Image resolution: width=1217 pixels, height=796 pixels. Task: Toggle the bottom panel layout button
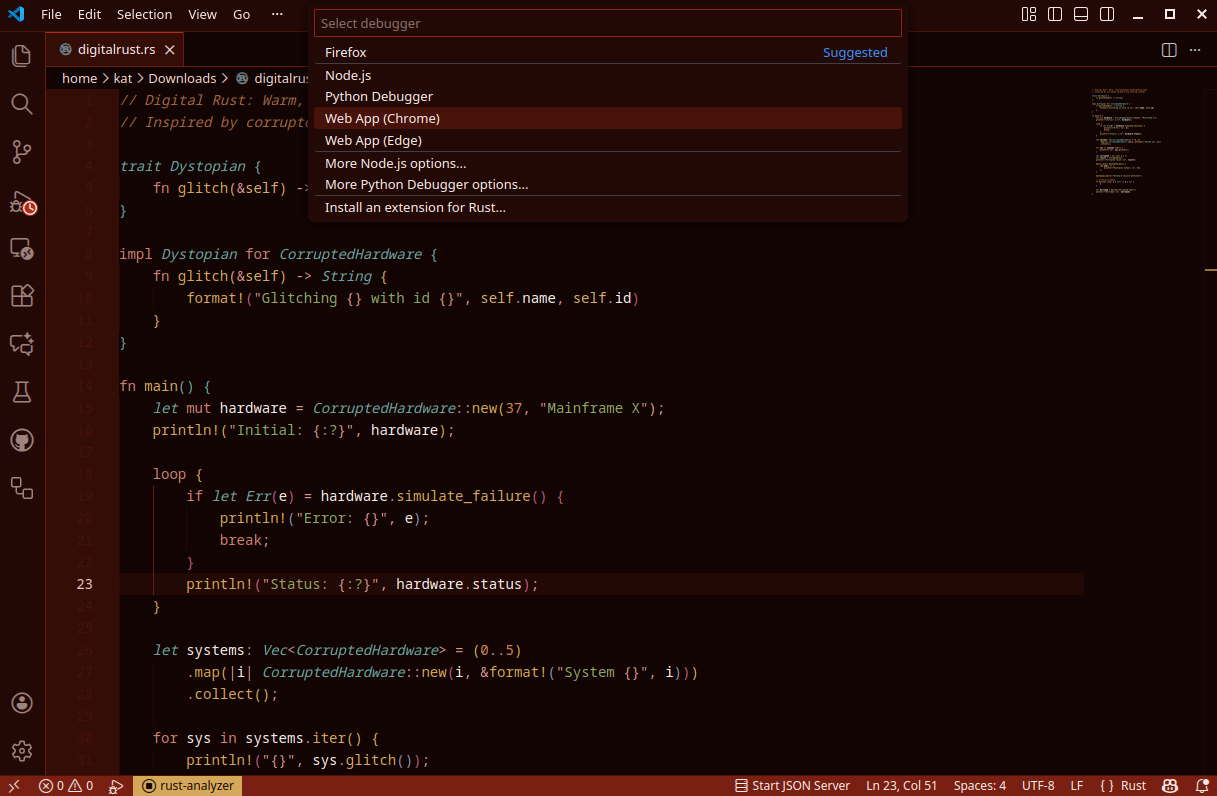pyautogui.click(x=1081, y=14)
